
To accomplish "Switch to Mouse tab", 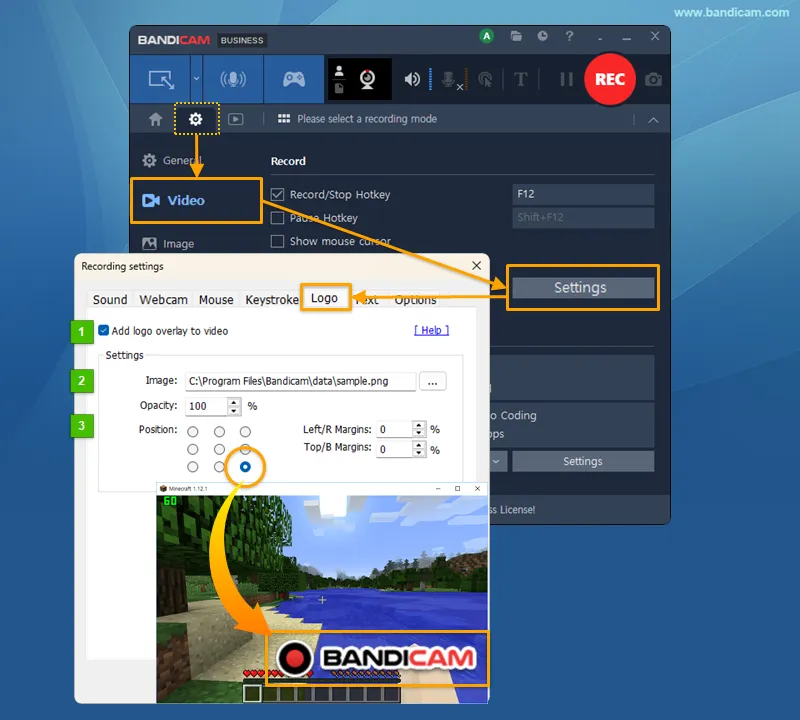I will tap(216, 300).
